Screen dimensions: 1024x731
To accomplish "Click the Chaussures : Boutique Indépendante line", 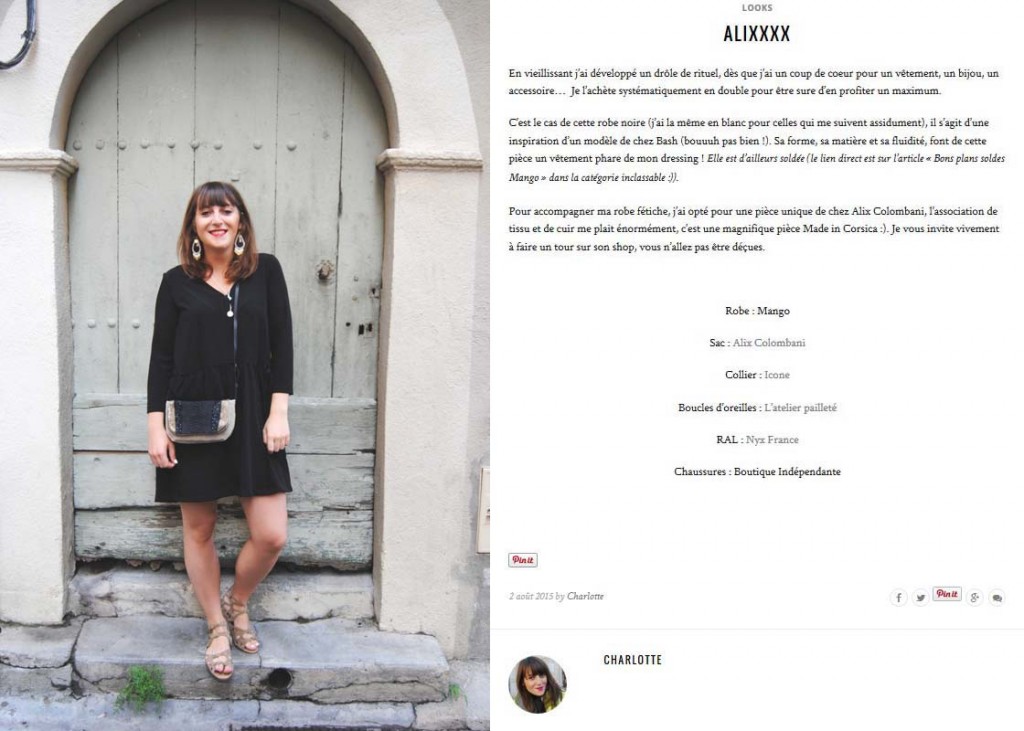I will point(757,472).
